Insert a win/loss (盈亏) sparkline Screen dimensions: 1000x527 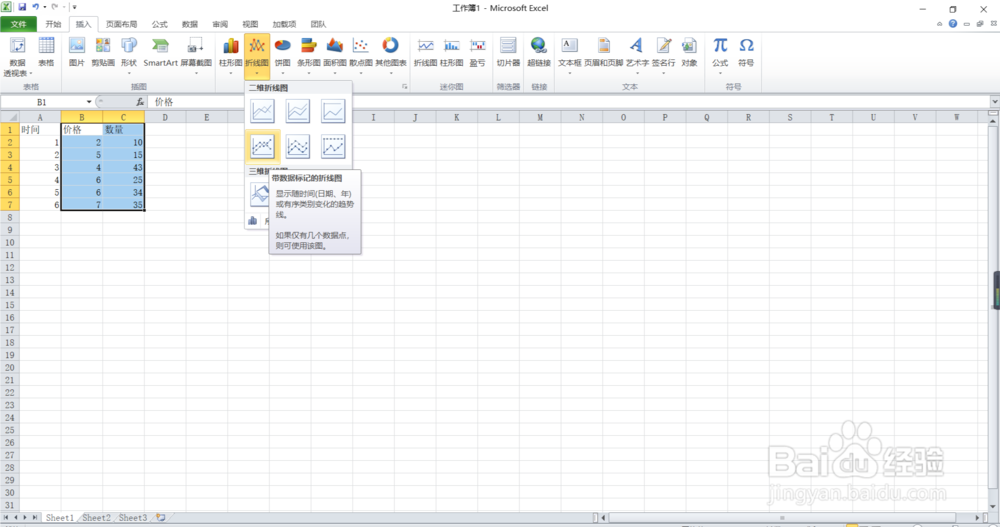478,46
